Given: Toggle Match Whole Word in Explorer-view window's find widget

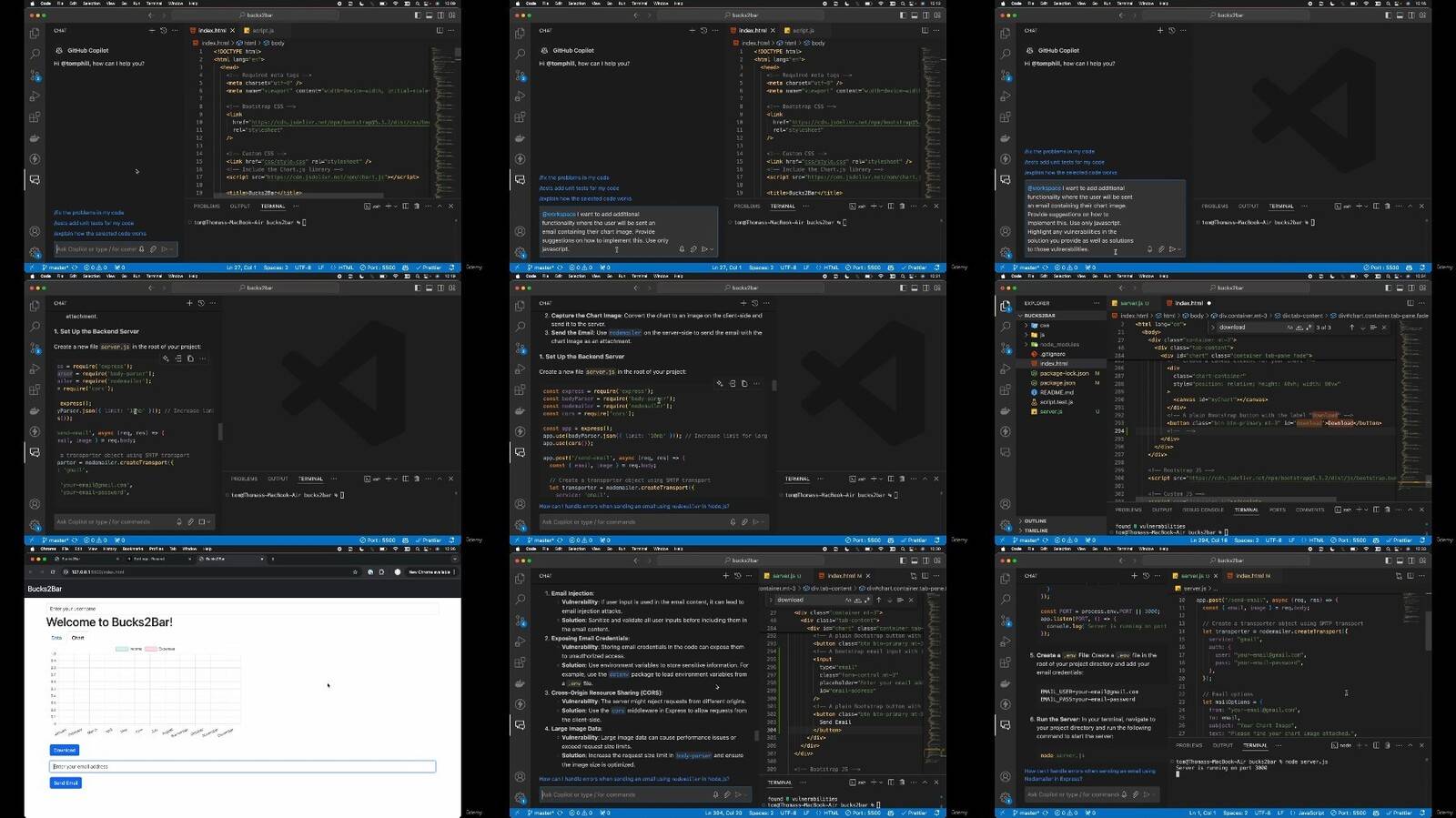Looking at the screenshot, I should point(1299,327).
